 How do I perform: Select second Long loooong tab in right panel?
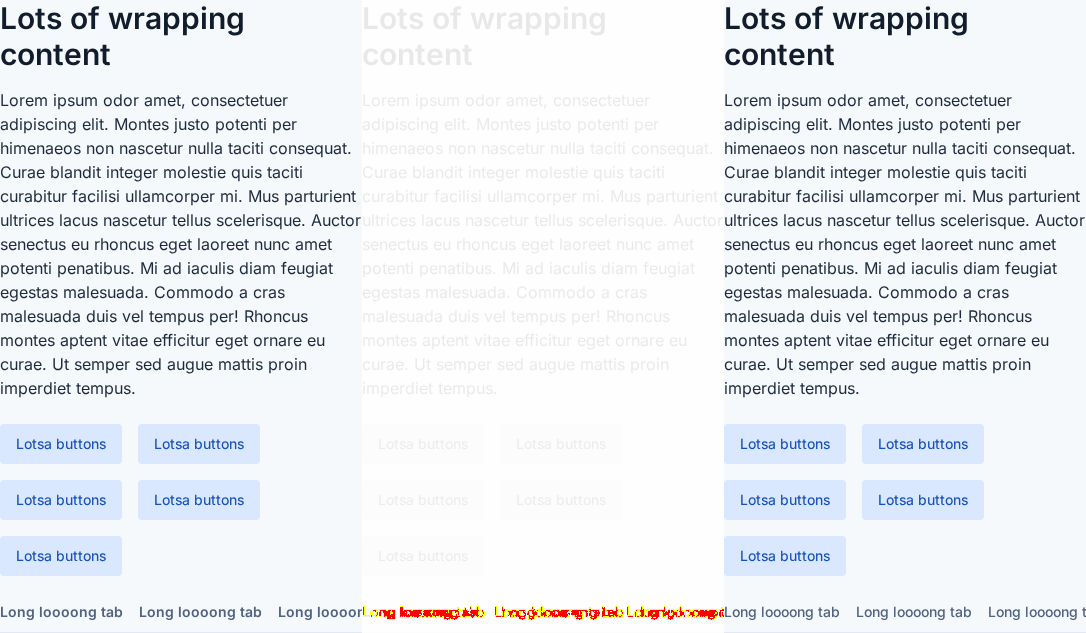coord(914,612)
